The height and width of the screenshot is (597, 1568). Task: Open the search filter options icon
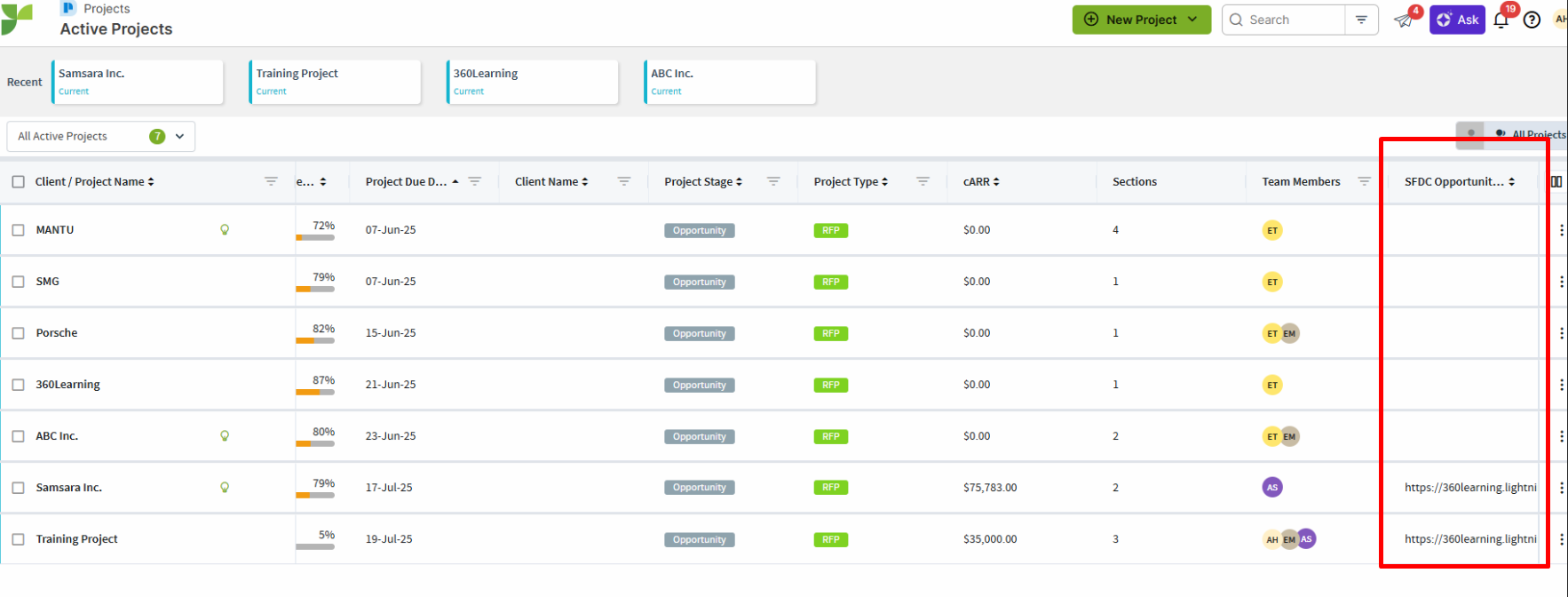point(1361,20)
